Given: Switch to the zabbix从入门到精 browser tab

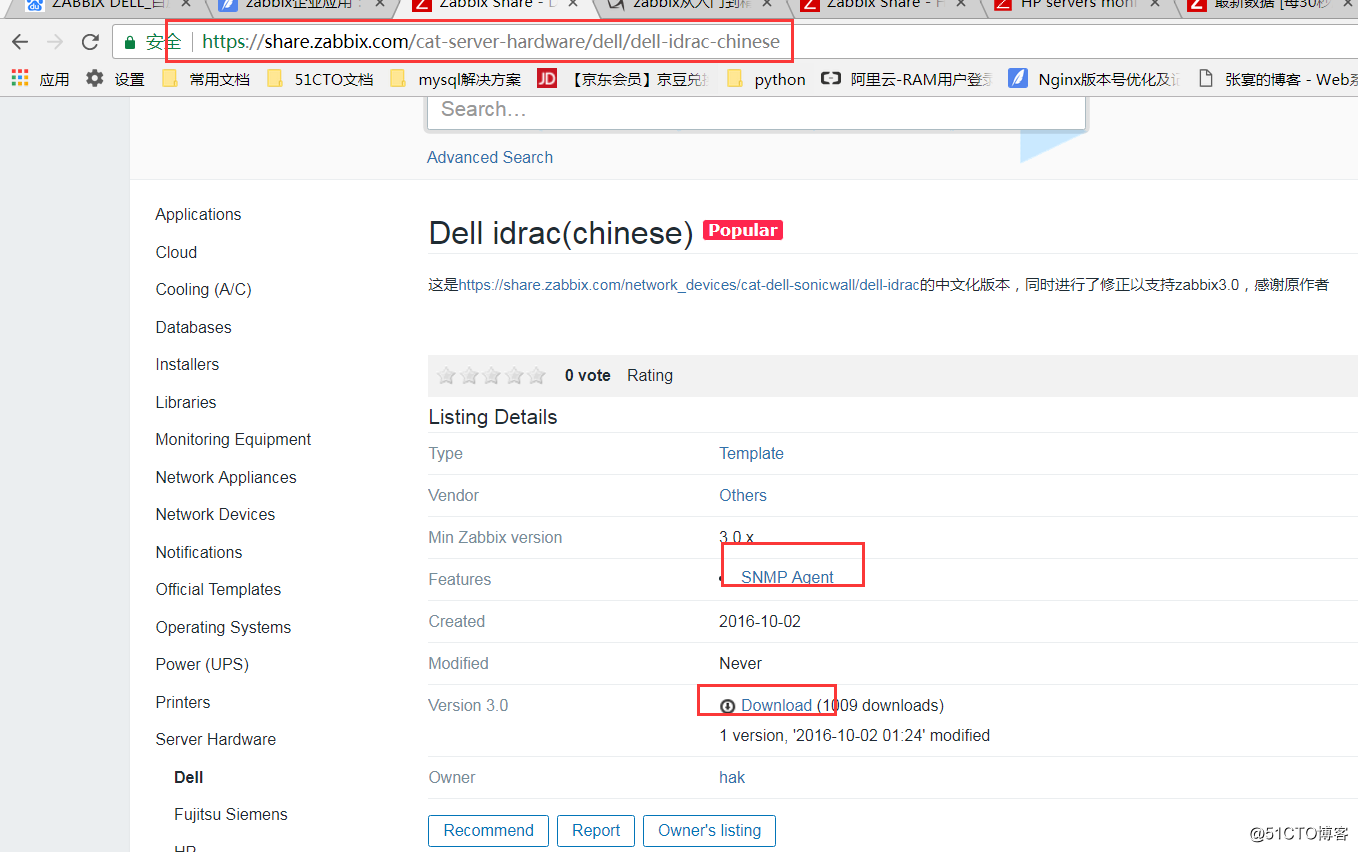Looking at the screenshot, I should tap(690, 5).
